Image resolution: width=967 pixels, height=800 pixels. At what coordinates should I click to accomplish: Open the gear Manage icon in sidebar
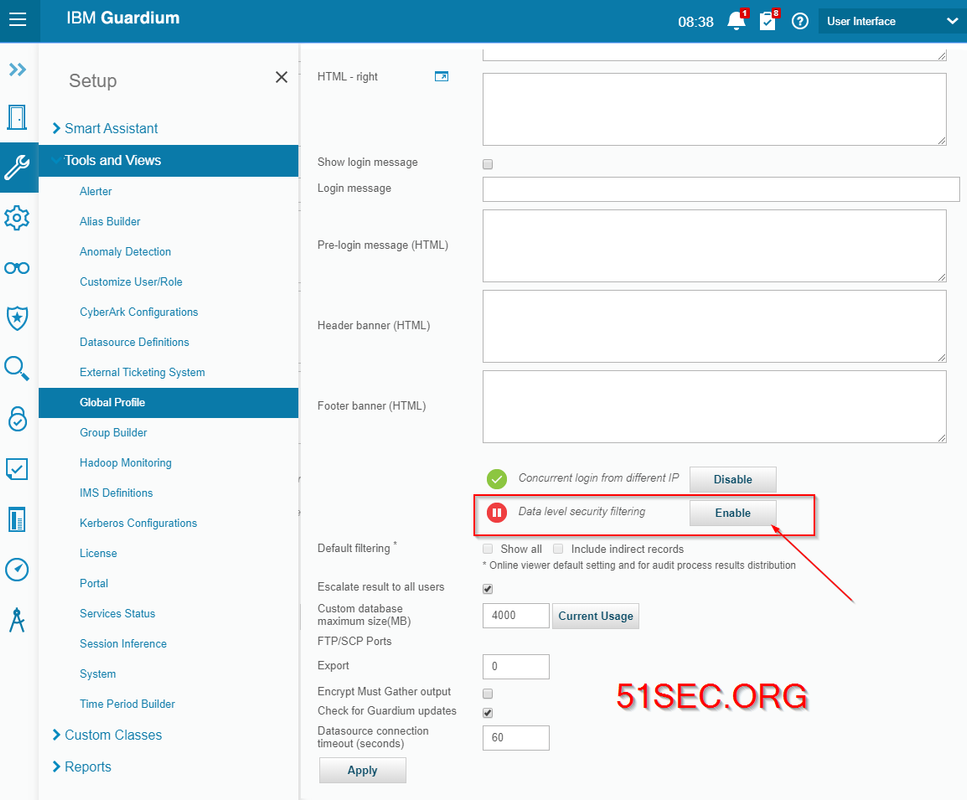17,218
